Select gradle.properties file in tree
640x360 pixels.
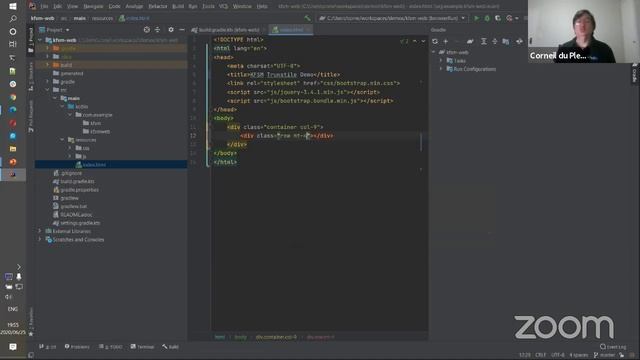pos(76,190)
